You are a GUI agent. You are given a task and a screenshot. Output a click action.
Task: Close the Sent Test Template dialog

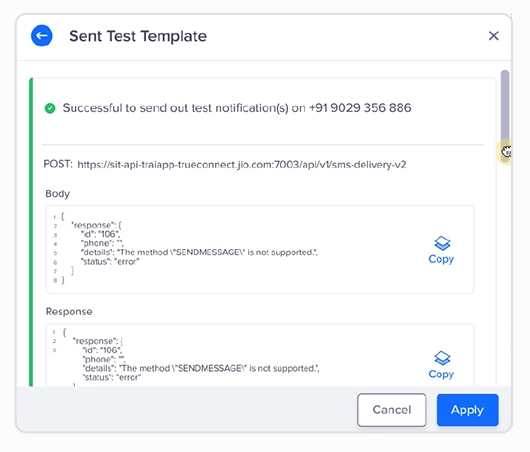tap(493, 35)
